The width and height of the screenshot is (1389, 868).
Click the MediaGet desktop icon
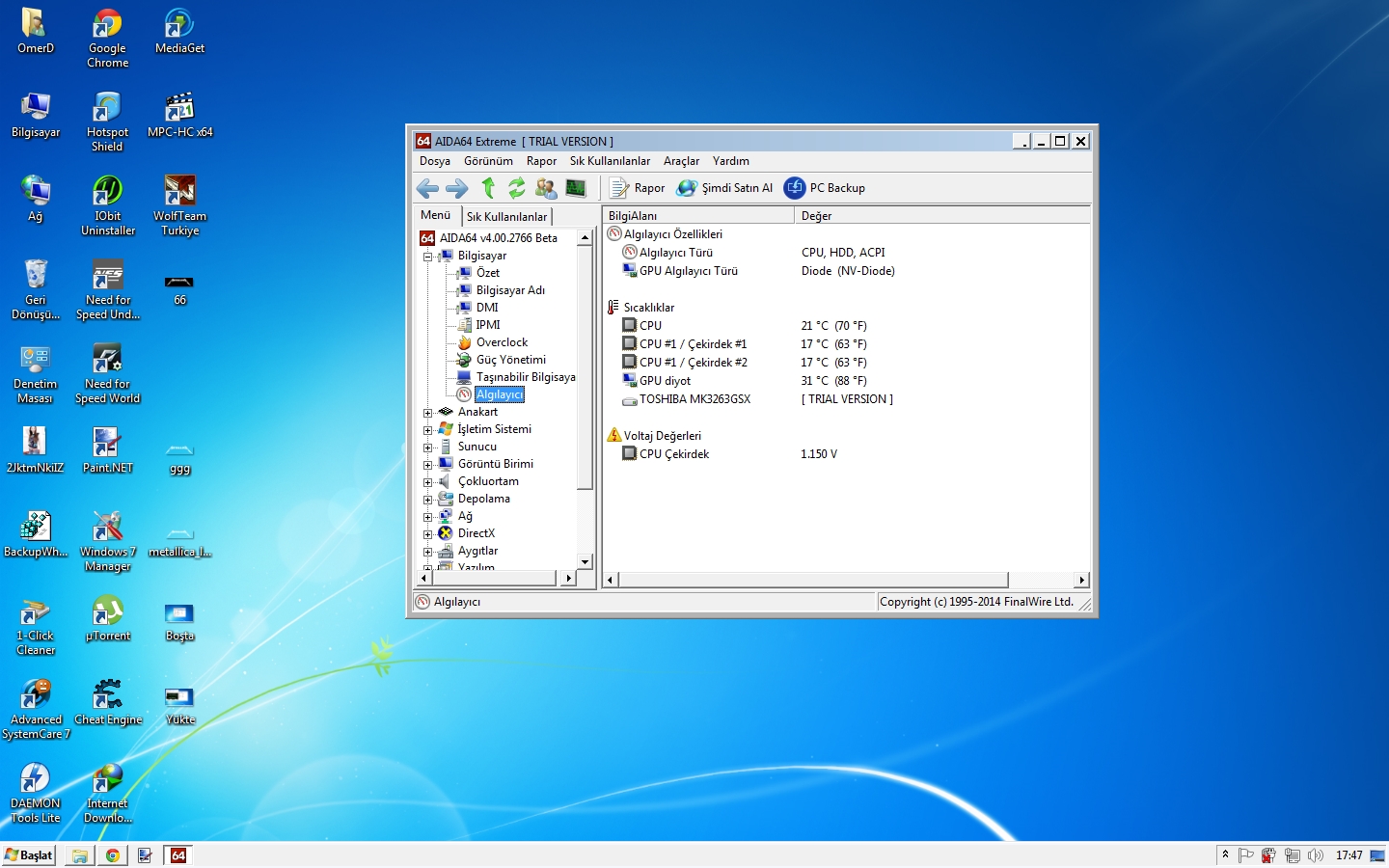[179, 32]
